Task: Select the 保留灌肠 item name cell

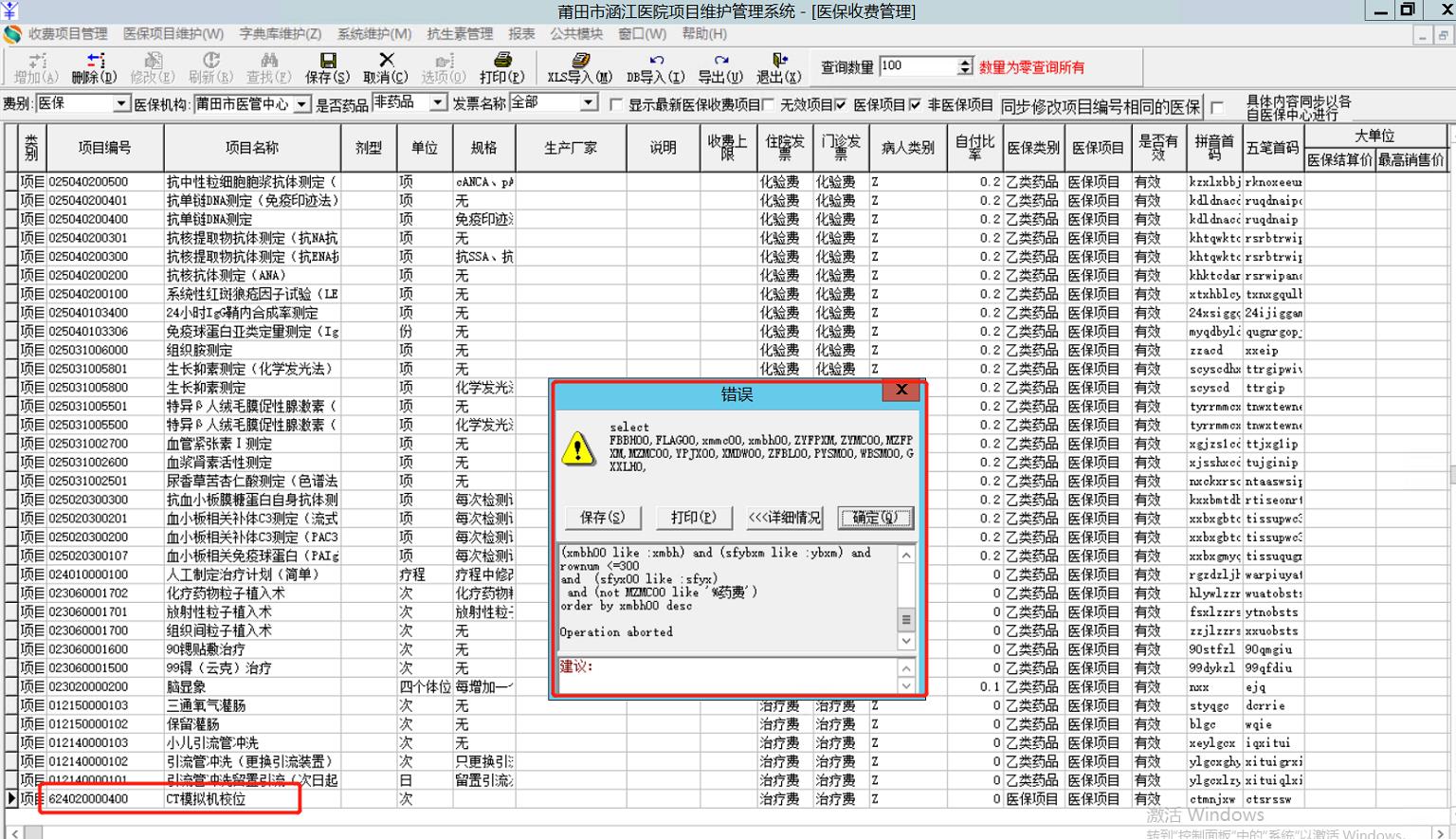Action: pos(252,724)
